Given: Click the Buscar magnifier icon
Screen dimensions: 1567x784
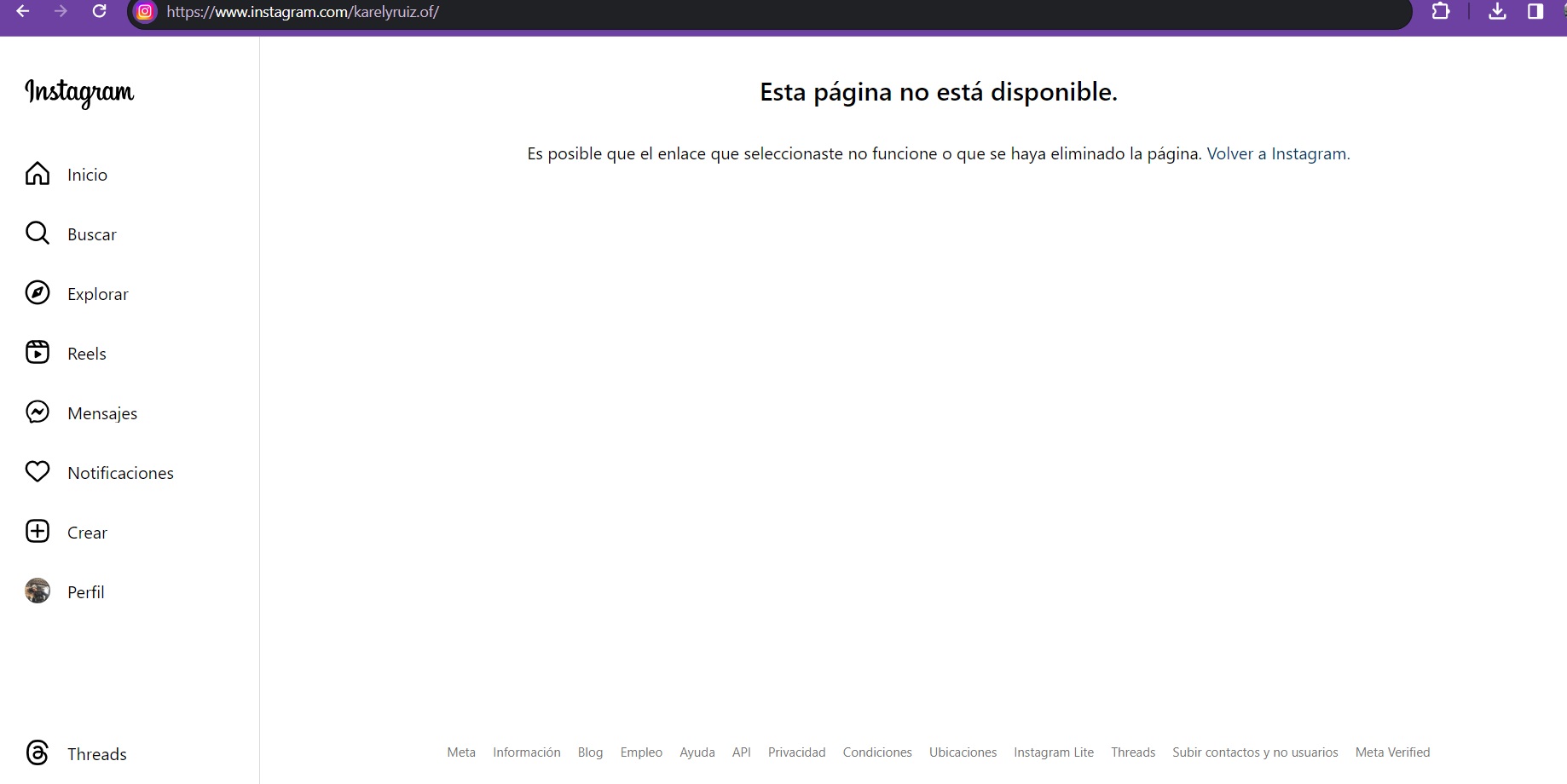Looking at the screenshot, I should point(38,233).
